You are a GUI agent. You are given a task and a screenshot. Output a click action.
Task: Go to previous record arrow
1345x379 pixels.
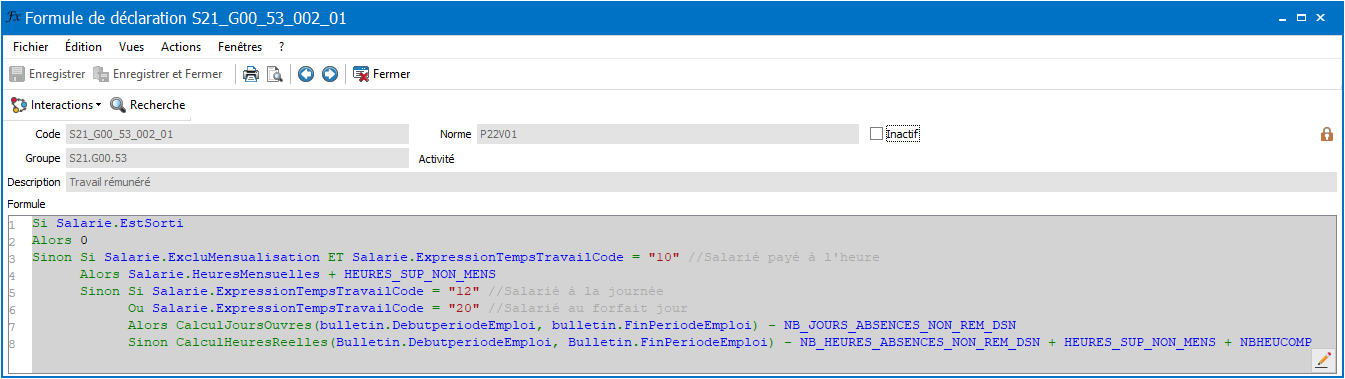point(306,74)
